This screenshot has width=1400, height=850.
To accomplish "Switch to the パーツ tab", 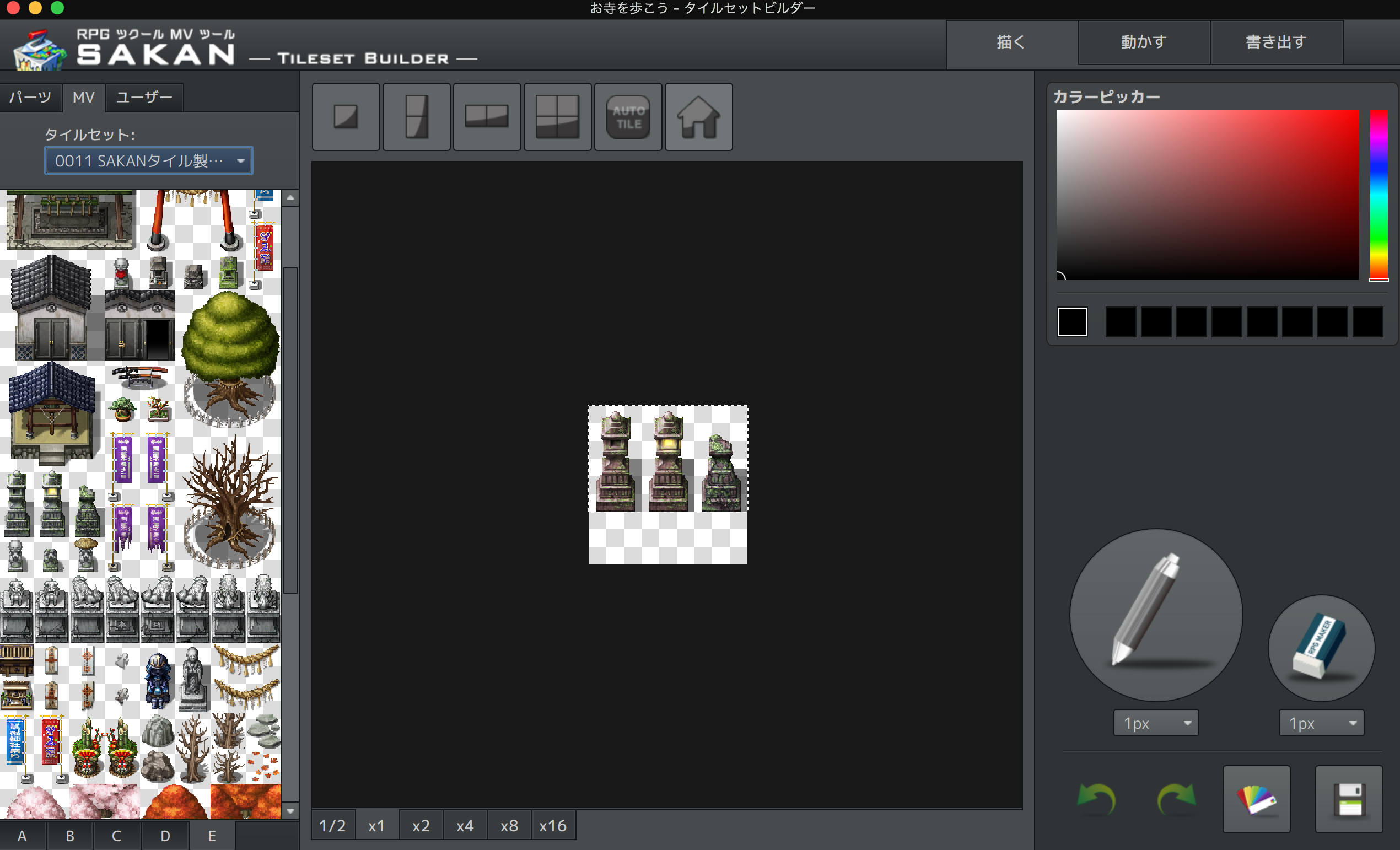I will (x=30, y=97).
